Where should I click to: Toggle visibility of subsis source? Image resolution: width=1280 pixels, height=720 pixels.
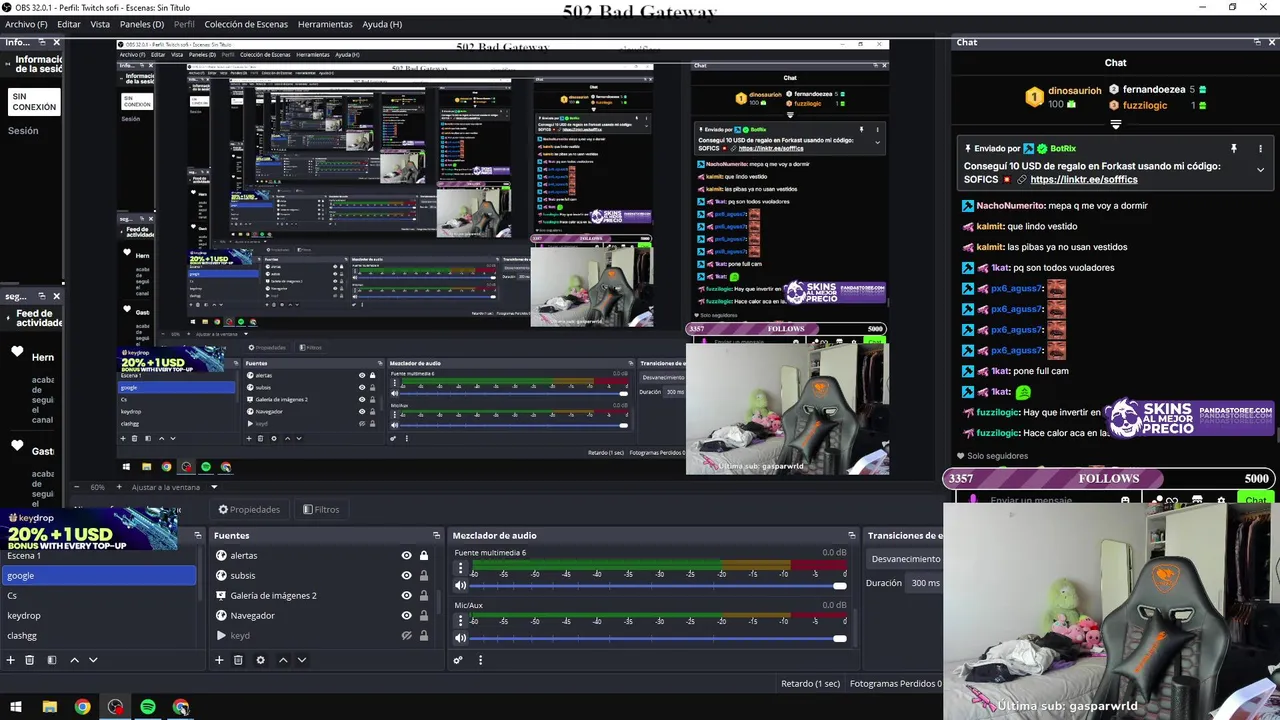pyautogui.click(x=406, y=575)
